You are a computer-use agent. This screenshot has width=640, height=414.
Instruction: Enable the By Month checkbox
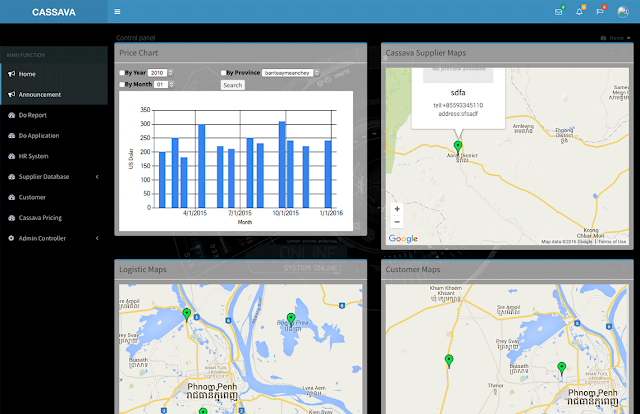(122, 85)
